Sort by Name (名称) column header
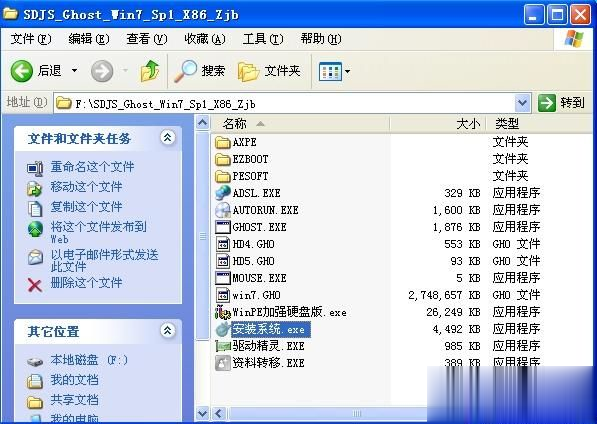 [x=301, y=124]
